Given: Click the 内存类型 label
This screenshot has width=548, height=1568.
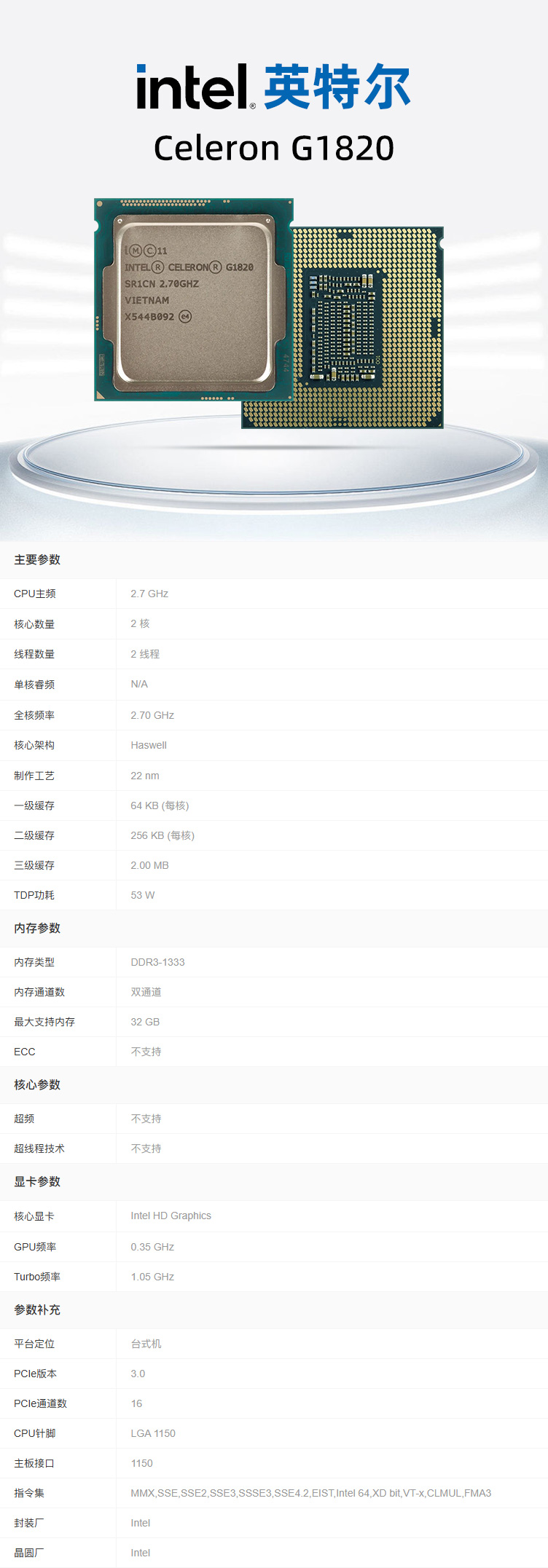Looking at the screenshot, I should [34, 962].
